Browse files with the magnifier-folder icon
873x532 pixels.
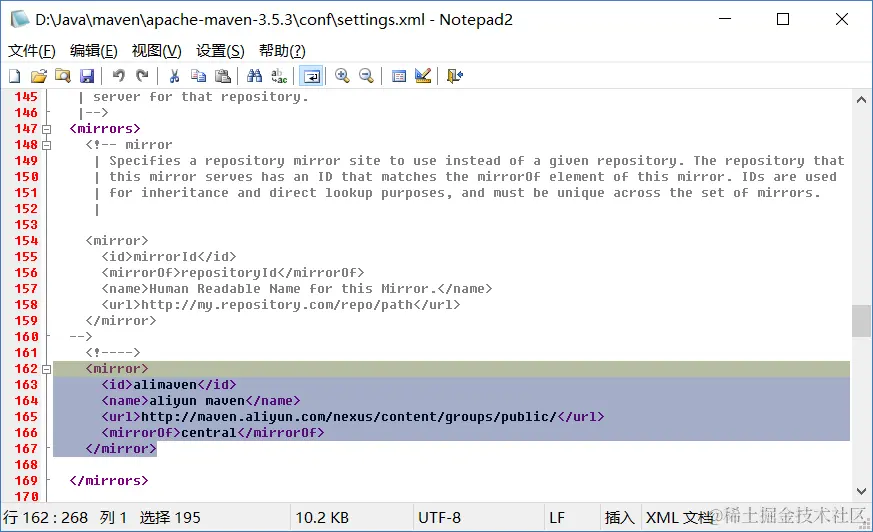tap(63, 76)
